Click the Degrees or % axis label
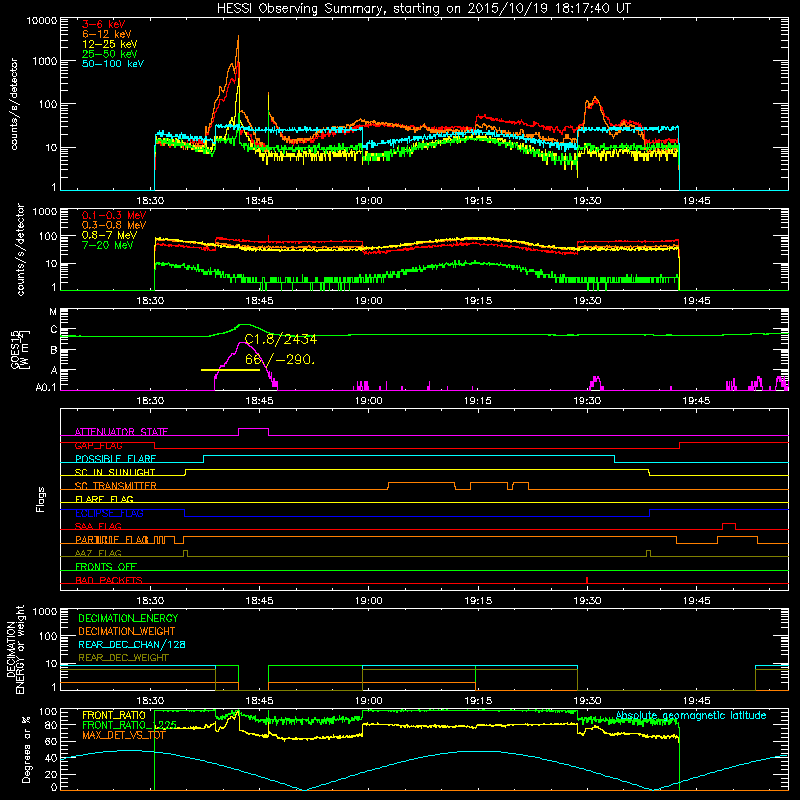The width and height of the screenshot is (800, 800). pos(26,749)
